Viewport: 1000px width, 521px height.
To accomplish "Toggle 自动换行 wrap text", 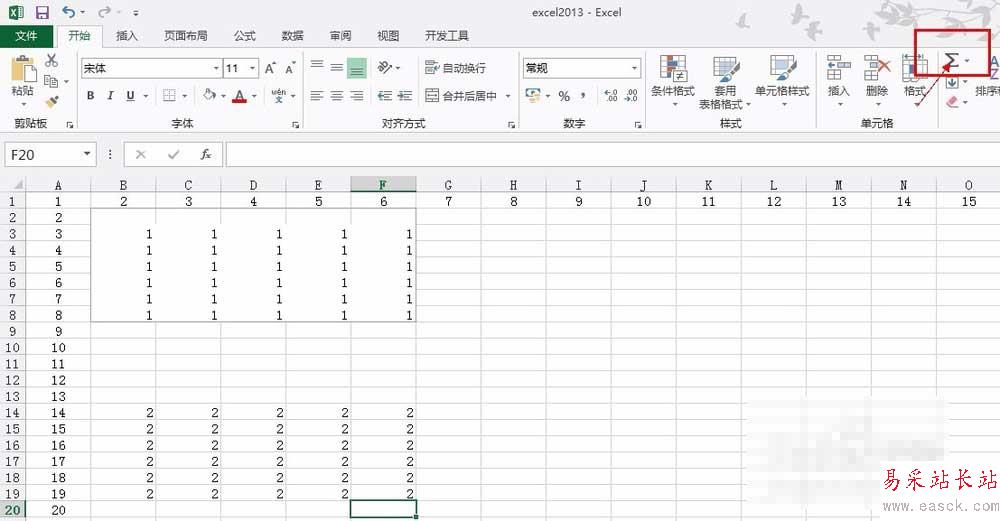I will click(455, 68).
